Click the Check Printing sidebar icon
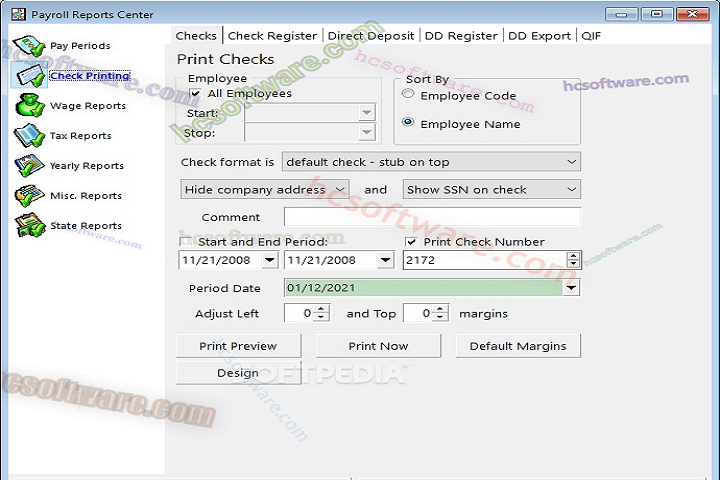Image resolution: width=720 pixels, height=480 pixels. pyautogui.click(x=29, y=75)
